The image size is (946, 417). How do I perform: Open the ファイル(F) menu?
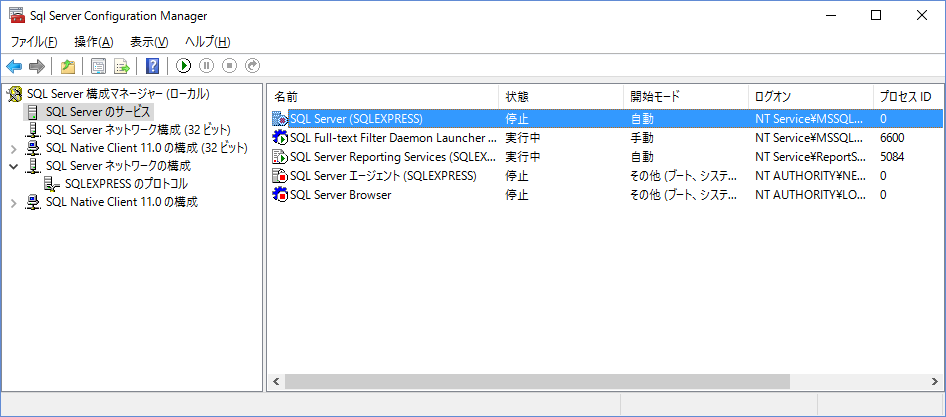tap(34, 42)
